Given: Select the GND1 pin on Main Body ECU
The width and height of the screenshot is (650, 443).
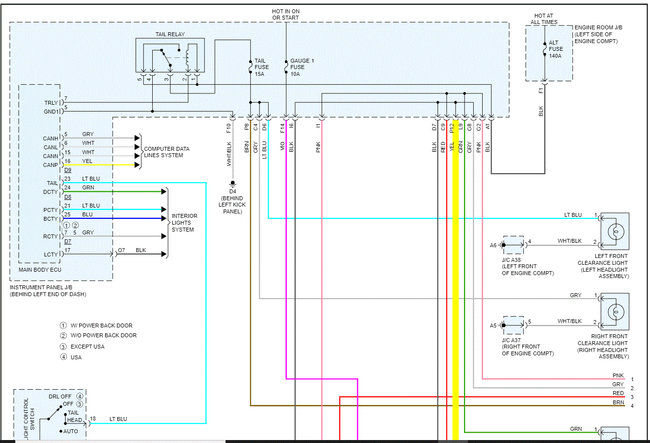Looking at the screenshot, I should 52,112.
